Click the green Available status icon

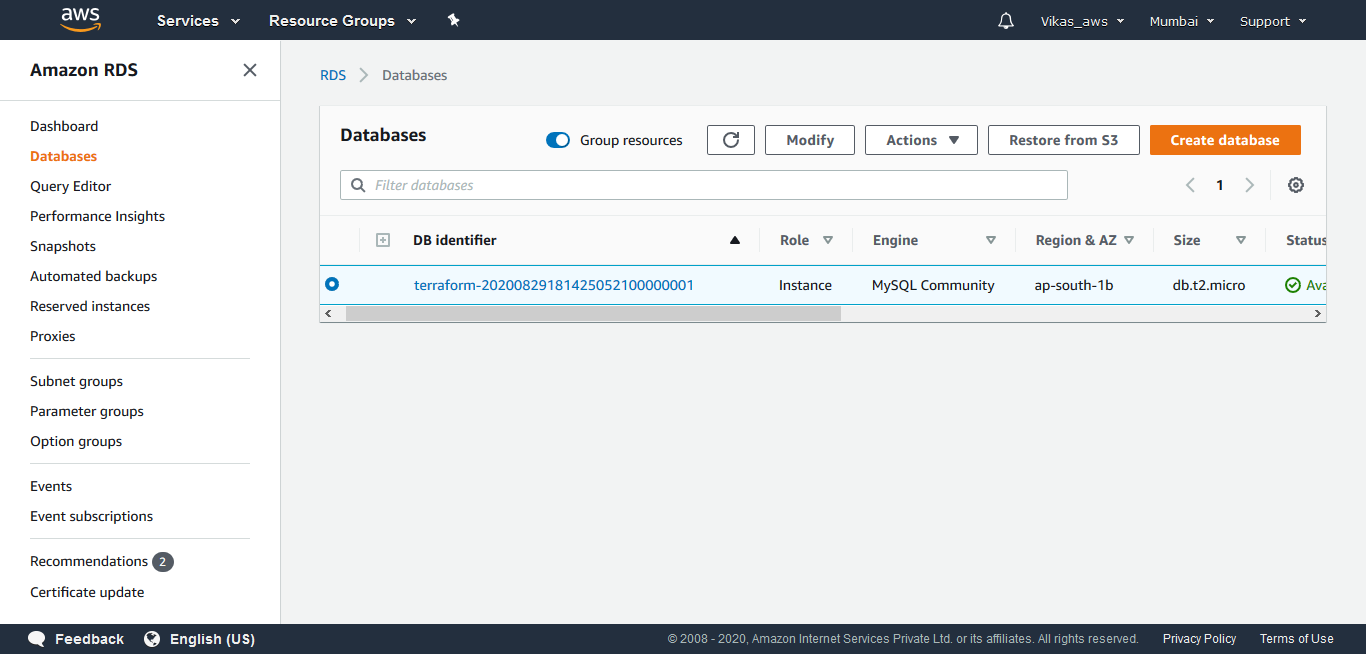coord(1293,285)
